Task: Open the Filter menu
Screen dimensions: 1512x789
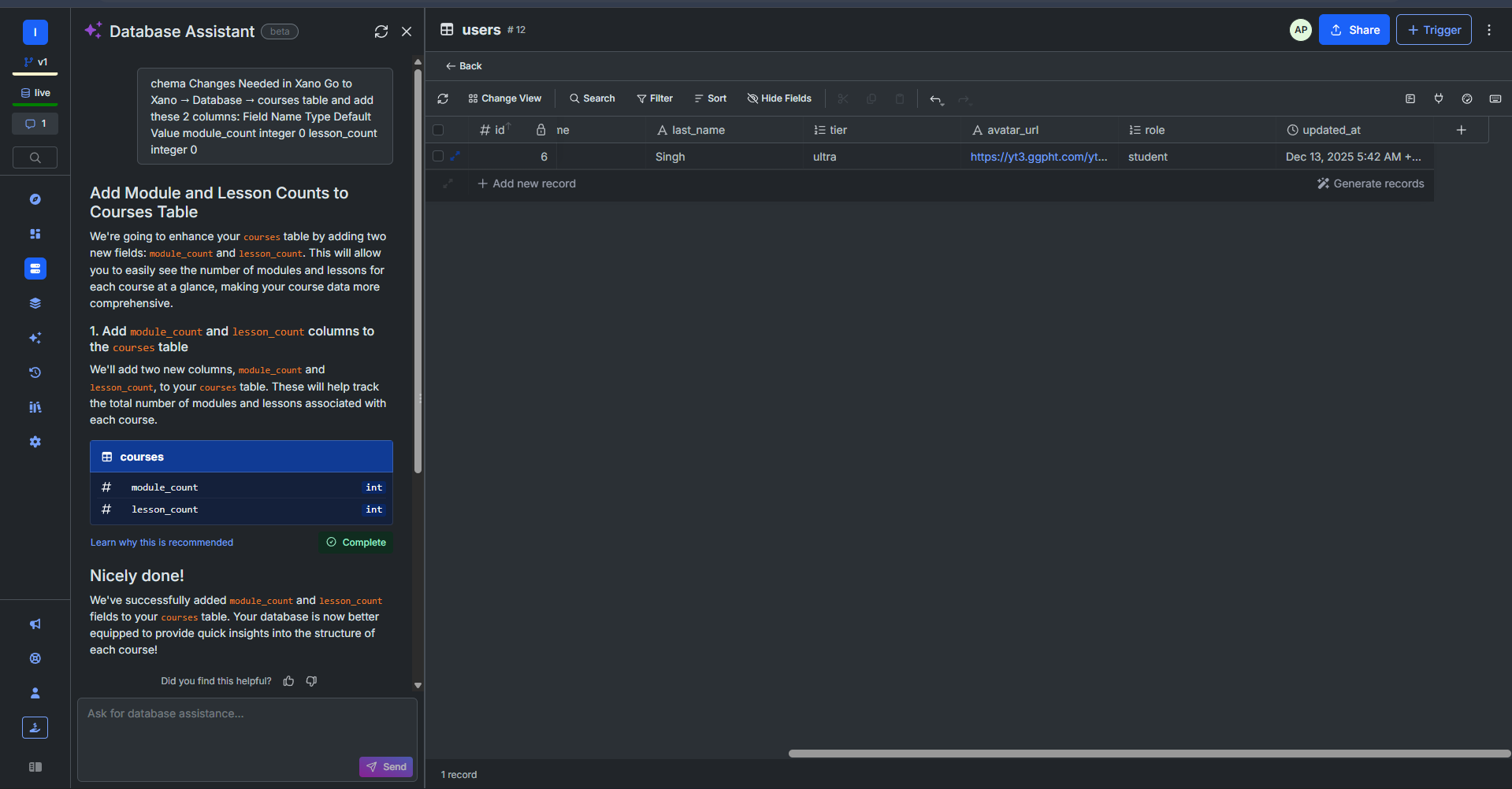Action: [x=655, y=98]
